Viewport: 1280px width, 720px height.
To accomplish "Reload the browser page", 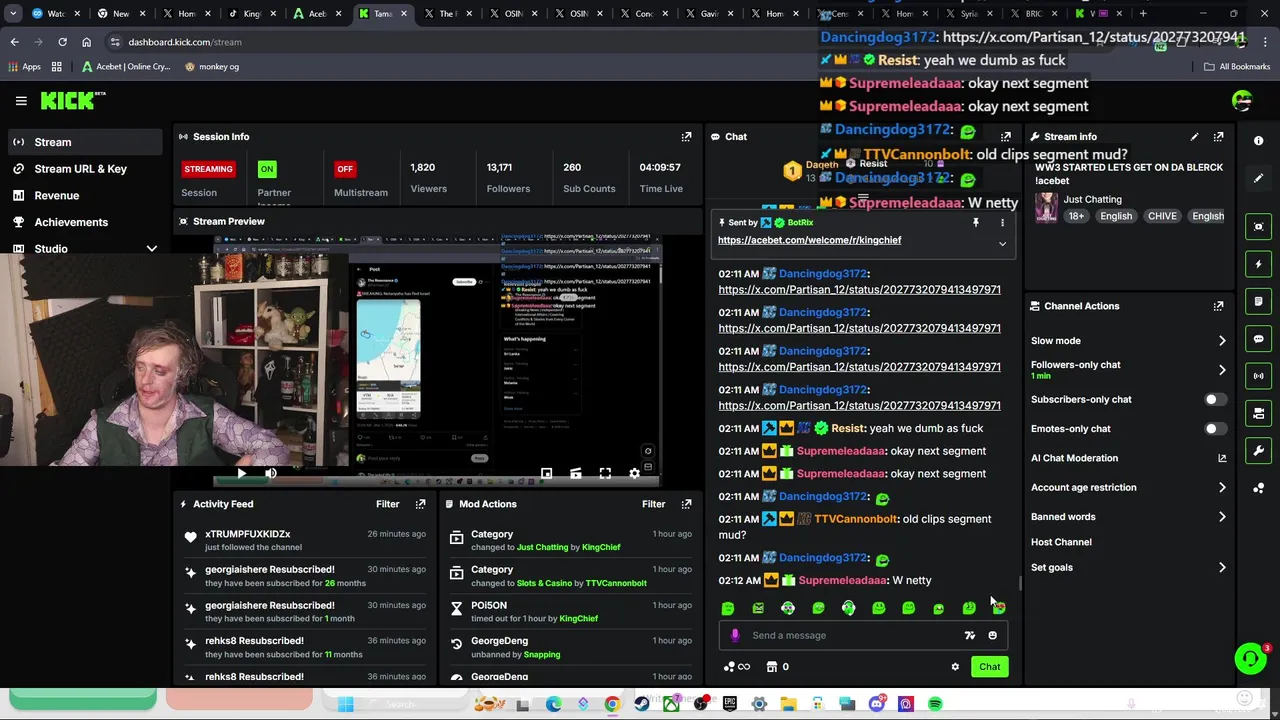I will pos(62,42).
